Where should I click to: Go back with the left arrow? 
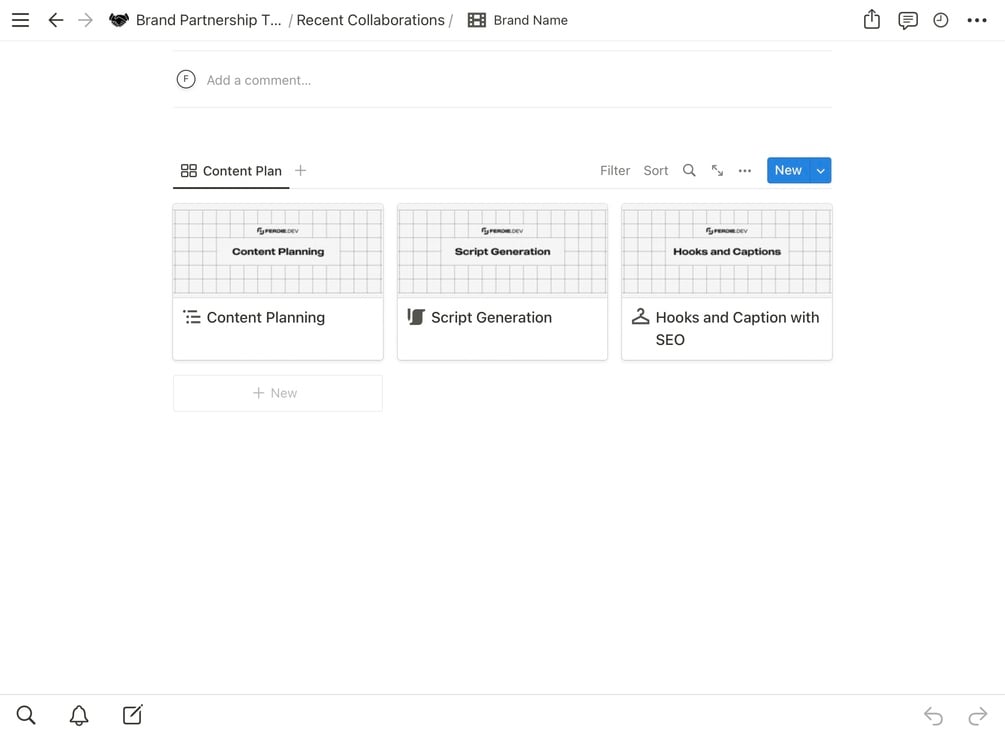point(56,20)
